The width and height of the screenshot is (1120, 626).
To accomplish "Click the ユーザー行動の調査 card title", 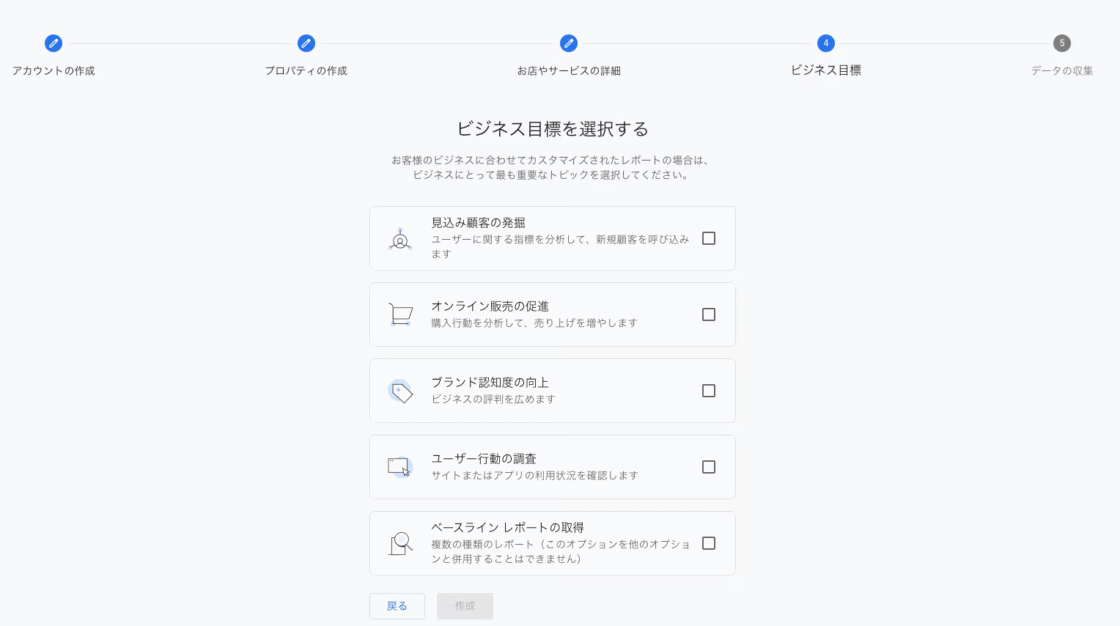I will click(484, 459).
